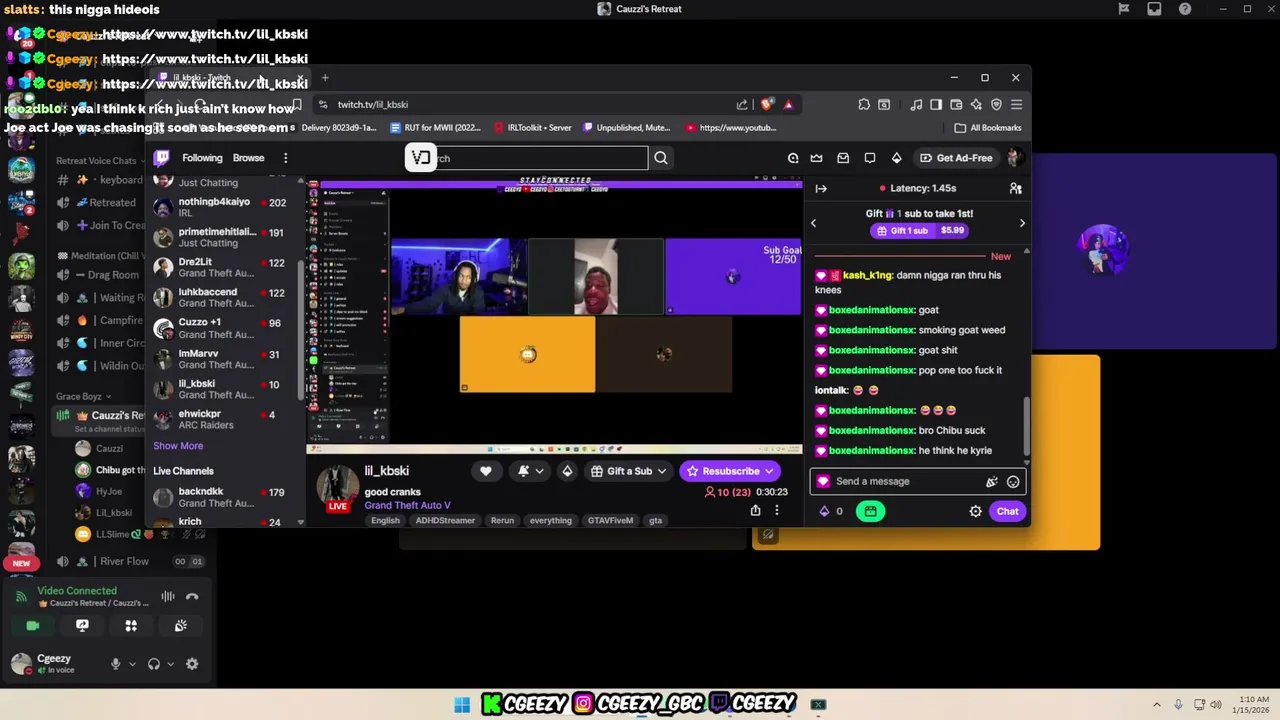Go to next chat leaderboard banner arrow

[x=1022, y=223]
